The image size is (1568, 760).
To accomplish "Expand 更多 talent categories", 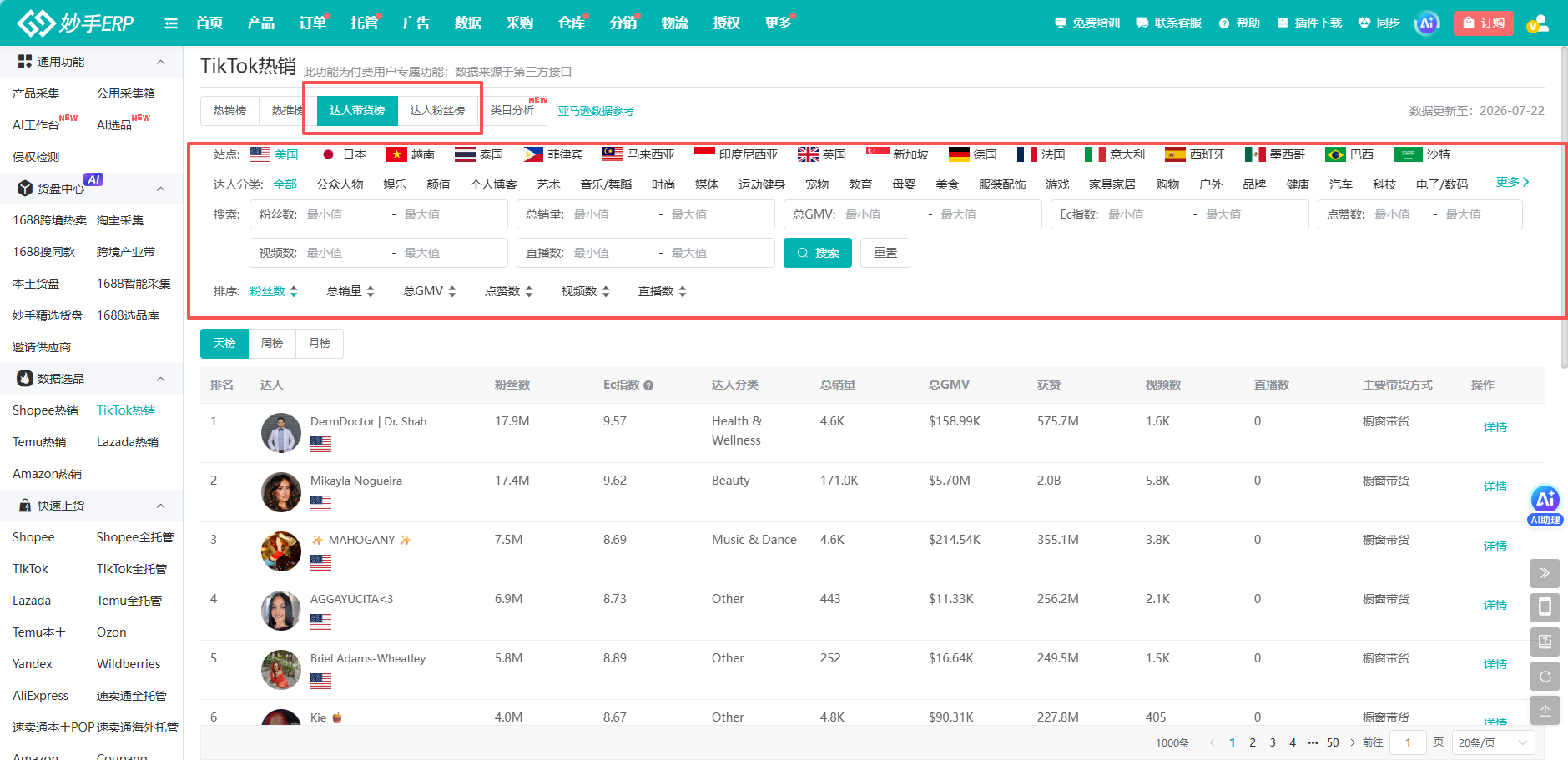I will click(x=1513, y=182).
